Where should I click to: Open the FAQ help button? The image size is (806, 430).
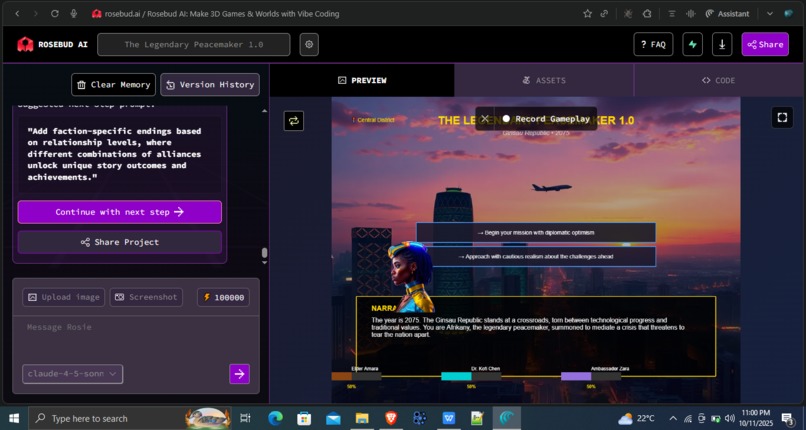(x=653, y=45)
